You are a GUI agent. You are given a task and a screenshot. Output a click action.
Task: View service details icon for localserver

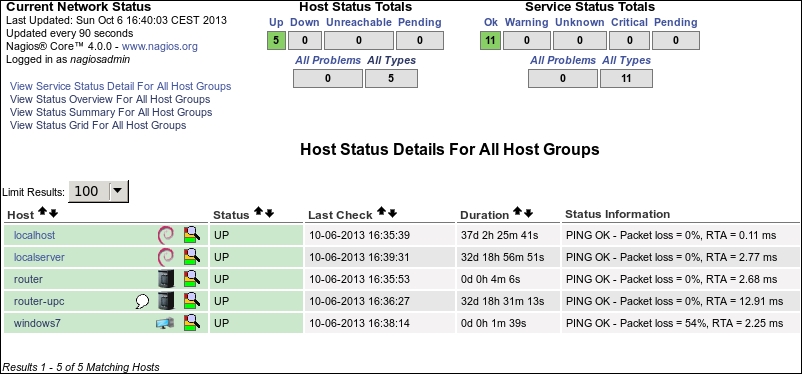pos(192,257)
